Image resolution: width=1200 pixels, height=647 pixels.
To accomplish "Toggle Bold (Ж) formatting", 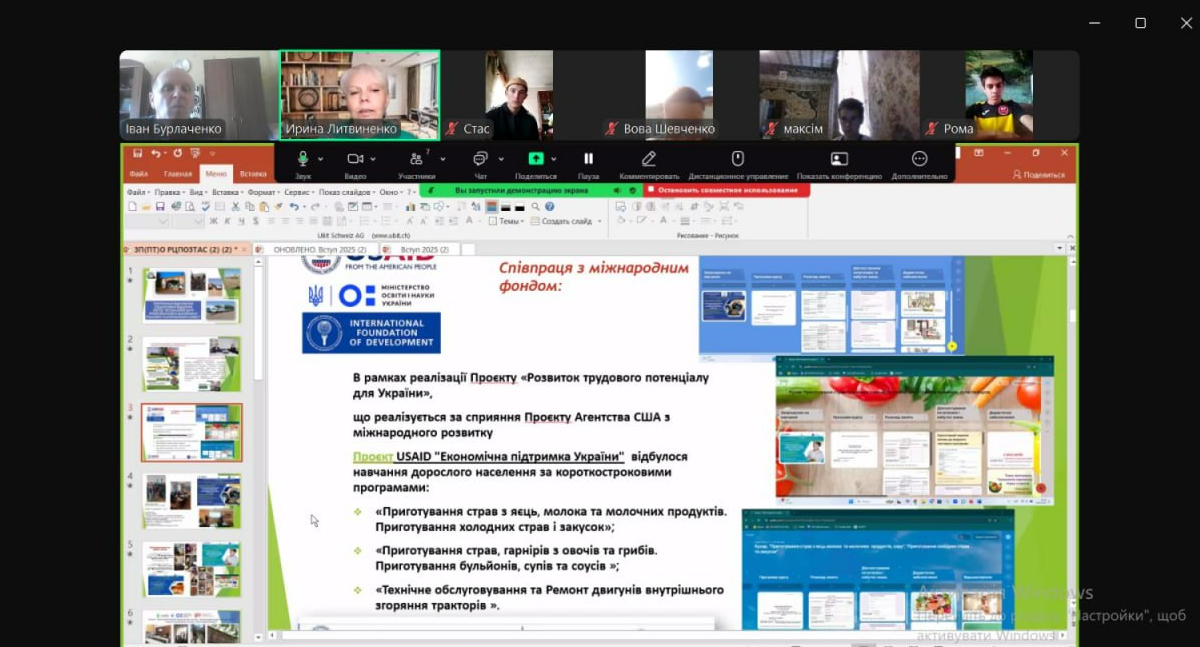I will (213, 221).
